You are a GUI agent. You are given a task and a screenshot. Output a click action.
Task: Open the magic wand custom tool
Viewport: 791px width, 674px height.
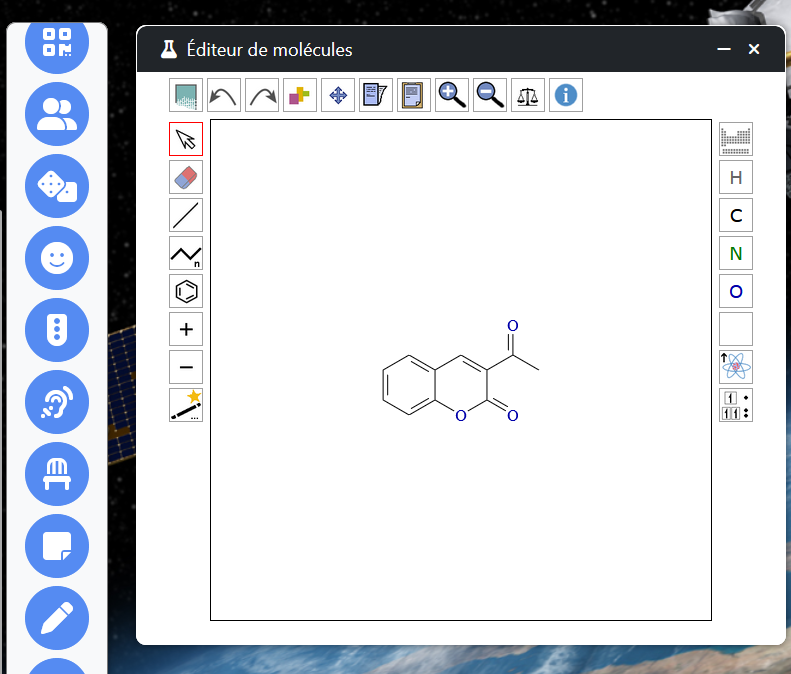186,405
